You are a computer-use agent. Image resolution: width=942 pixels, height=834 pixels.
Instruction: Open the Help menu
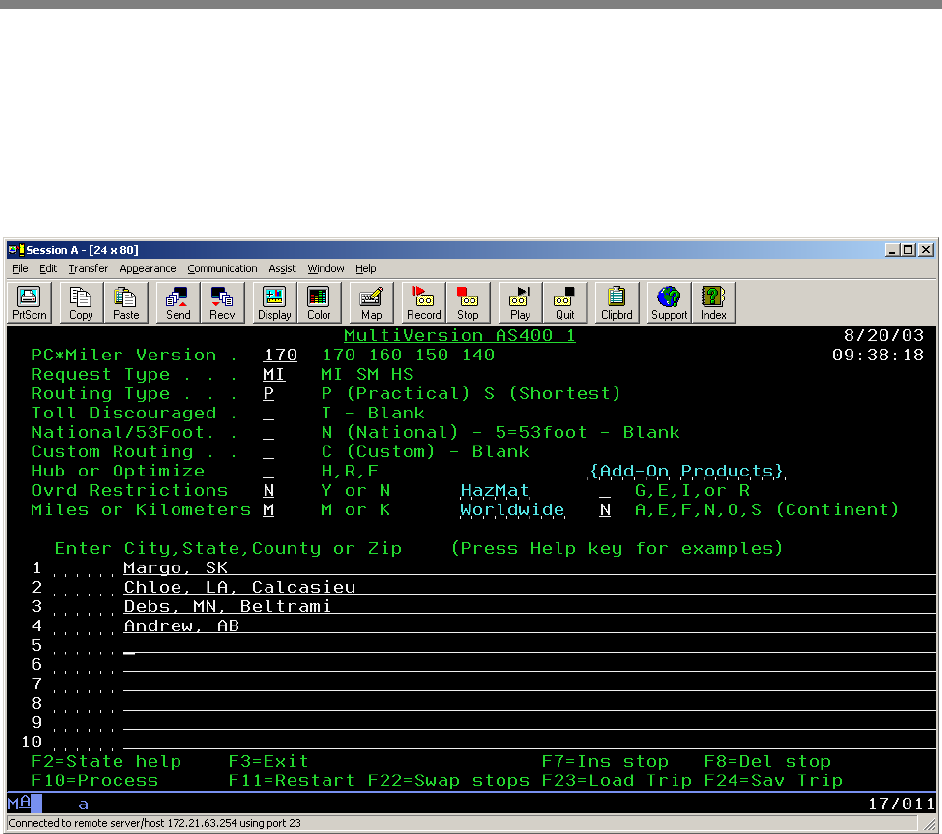point(365,269)
